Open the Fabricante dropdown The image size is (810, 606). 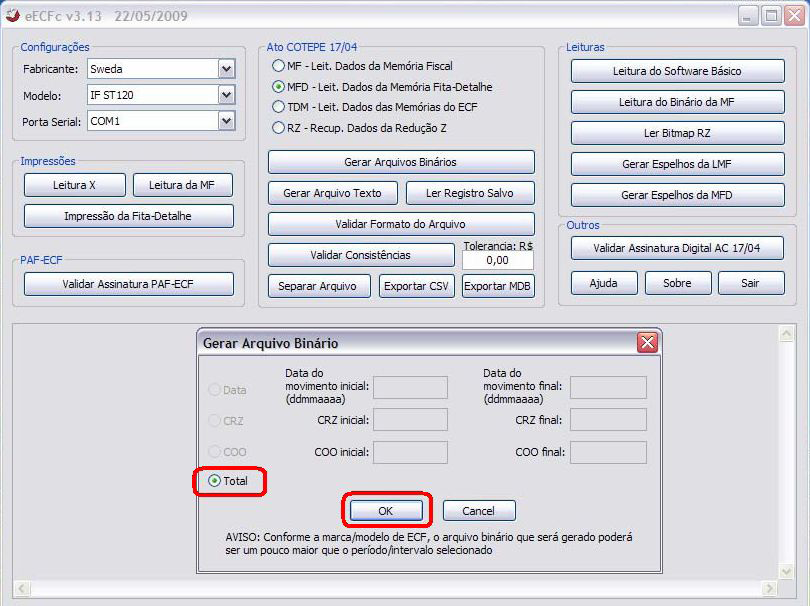[x=226, y=69]
